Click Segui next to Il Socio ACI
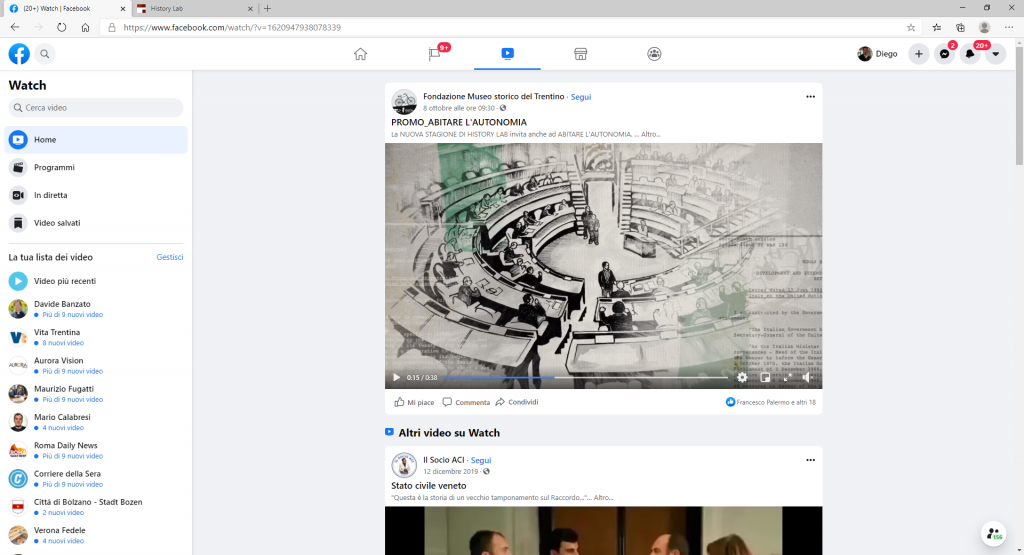Viewport: 1024px width, 555px height. click(x=481, y=460)
